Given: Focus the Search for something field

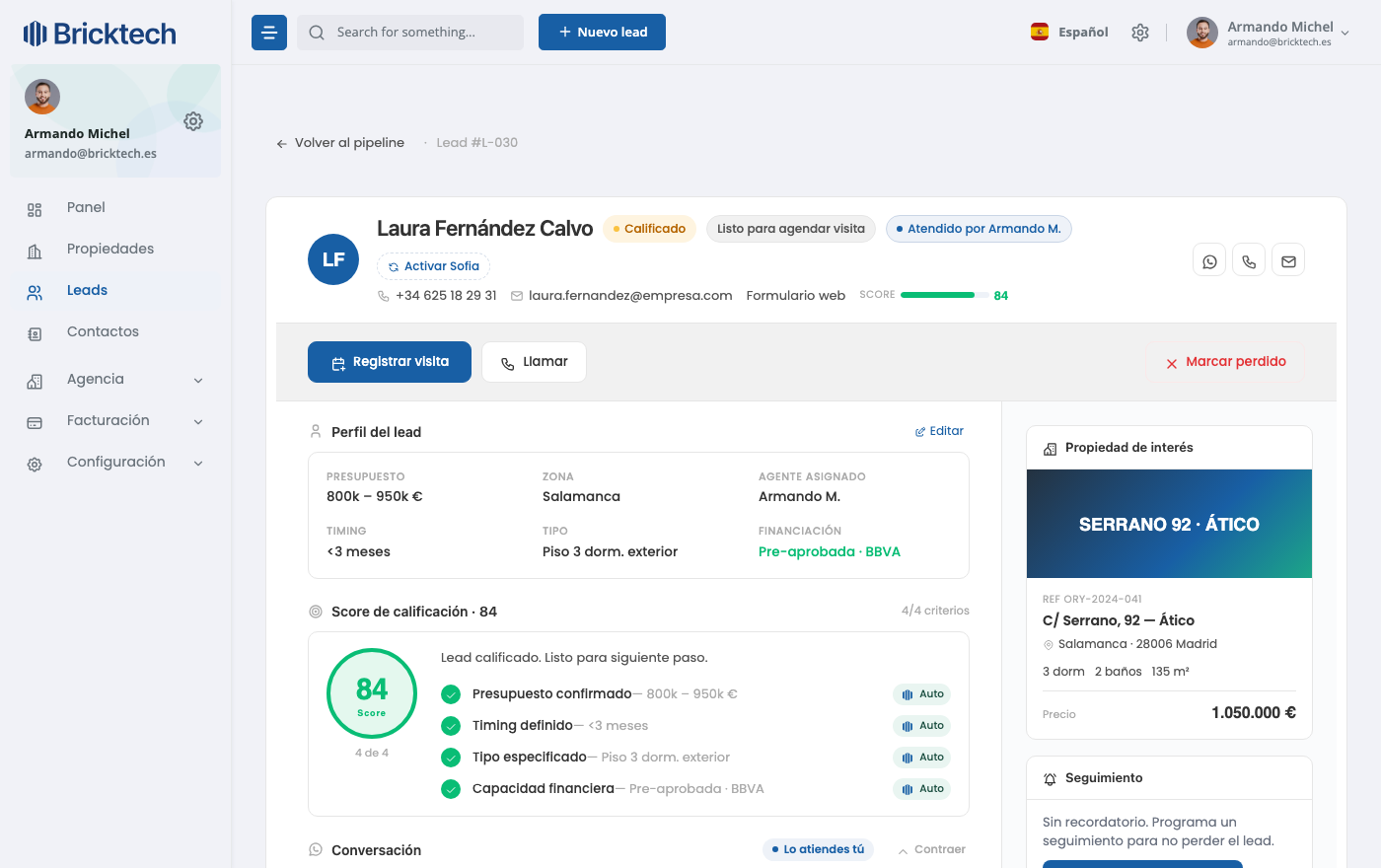Looking at the screenshot, I should tap(410, 33).
